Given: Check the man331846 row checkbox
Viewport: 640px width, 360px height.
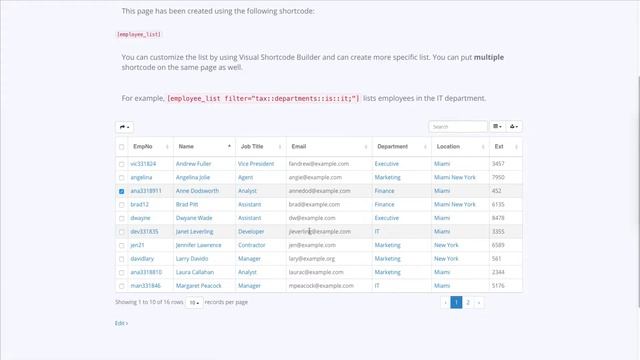Looking at the screenshot, I should (122, 286).
